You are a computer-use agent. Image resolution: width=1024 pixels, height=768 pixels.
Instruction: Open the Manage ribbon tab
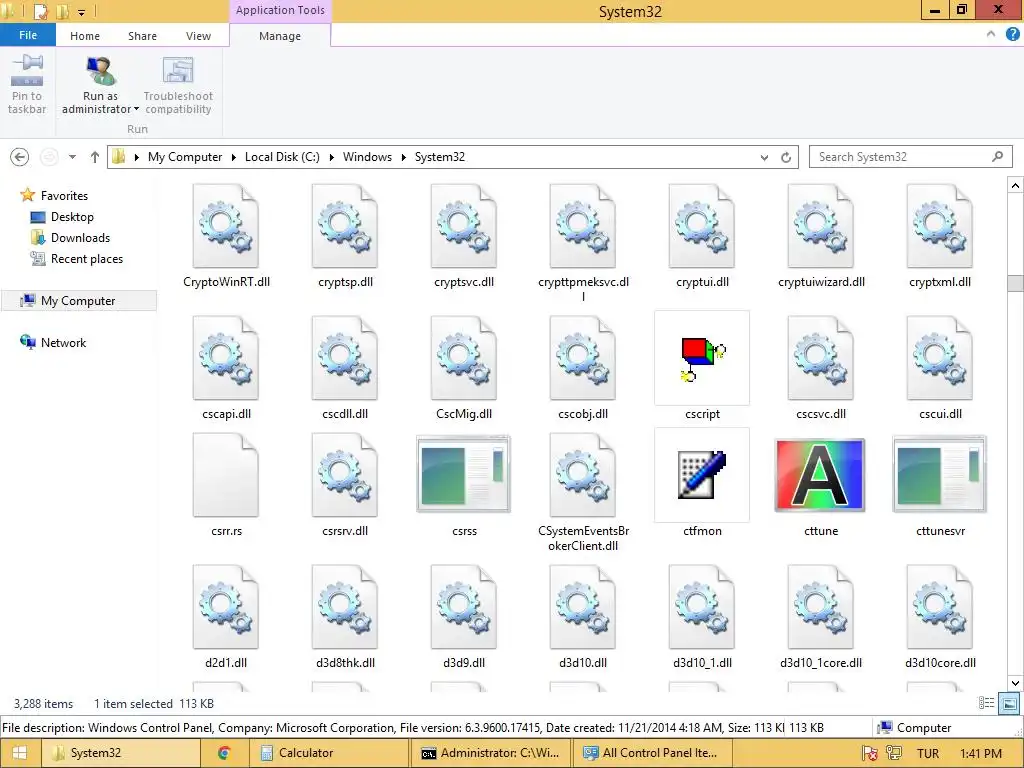(x=280, y=36)
